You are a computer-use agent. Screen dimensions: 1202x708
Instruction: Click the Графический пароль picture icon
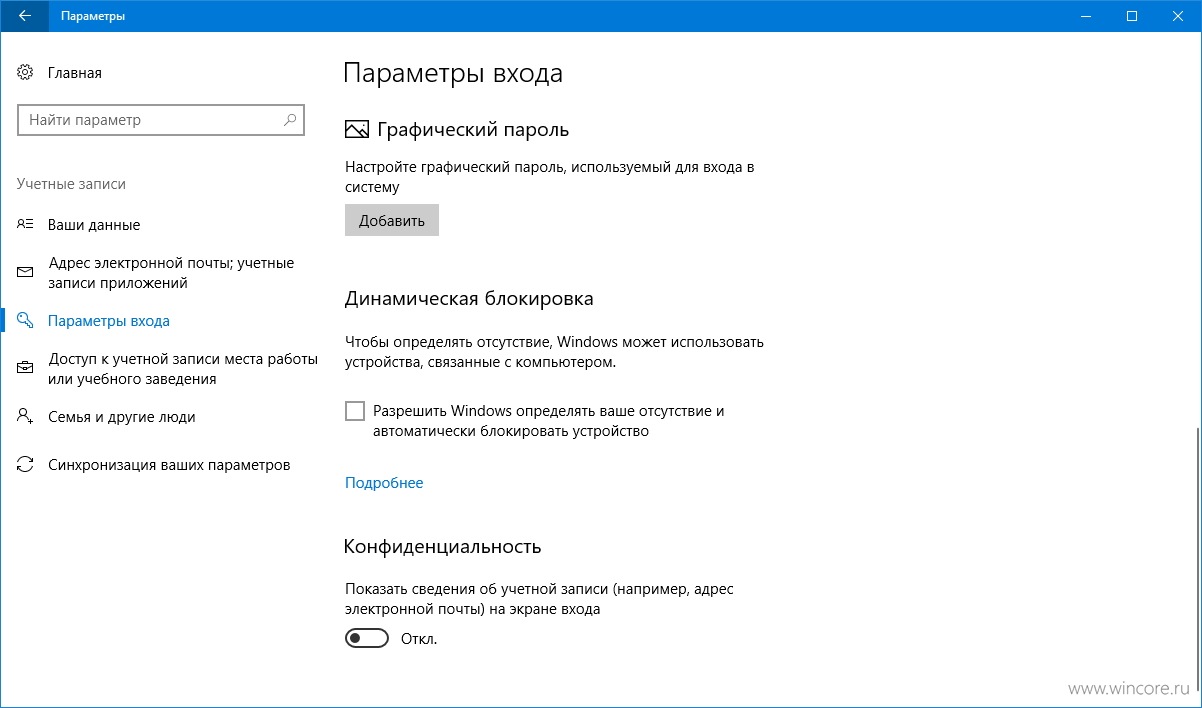click(x=357, y=130)
